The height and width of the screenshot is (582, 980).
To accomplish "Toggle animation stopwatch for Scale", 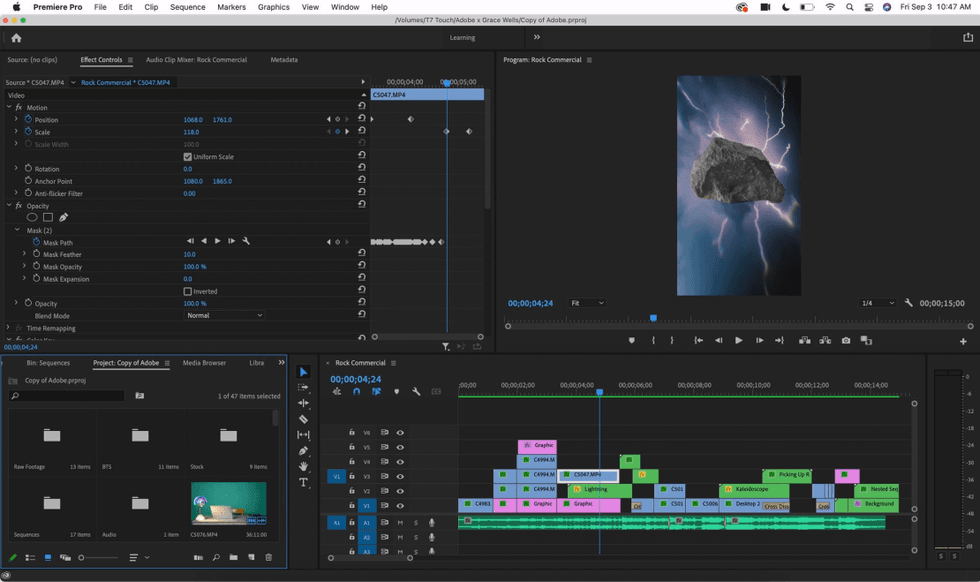I will coord(28,131).
